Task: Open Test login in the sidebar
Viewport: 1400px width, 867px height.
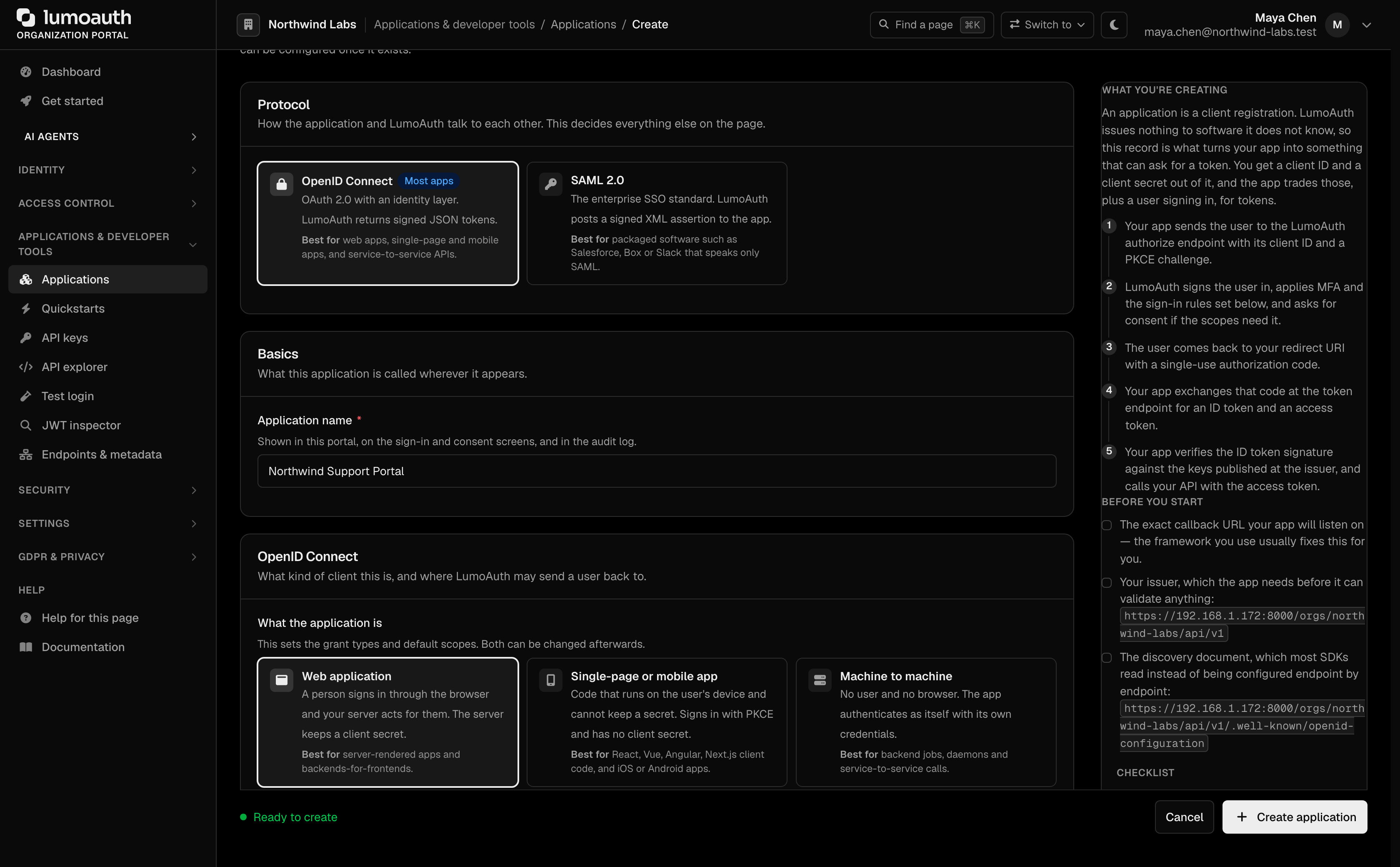Action: point(108,396)
